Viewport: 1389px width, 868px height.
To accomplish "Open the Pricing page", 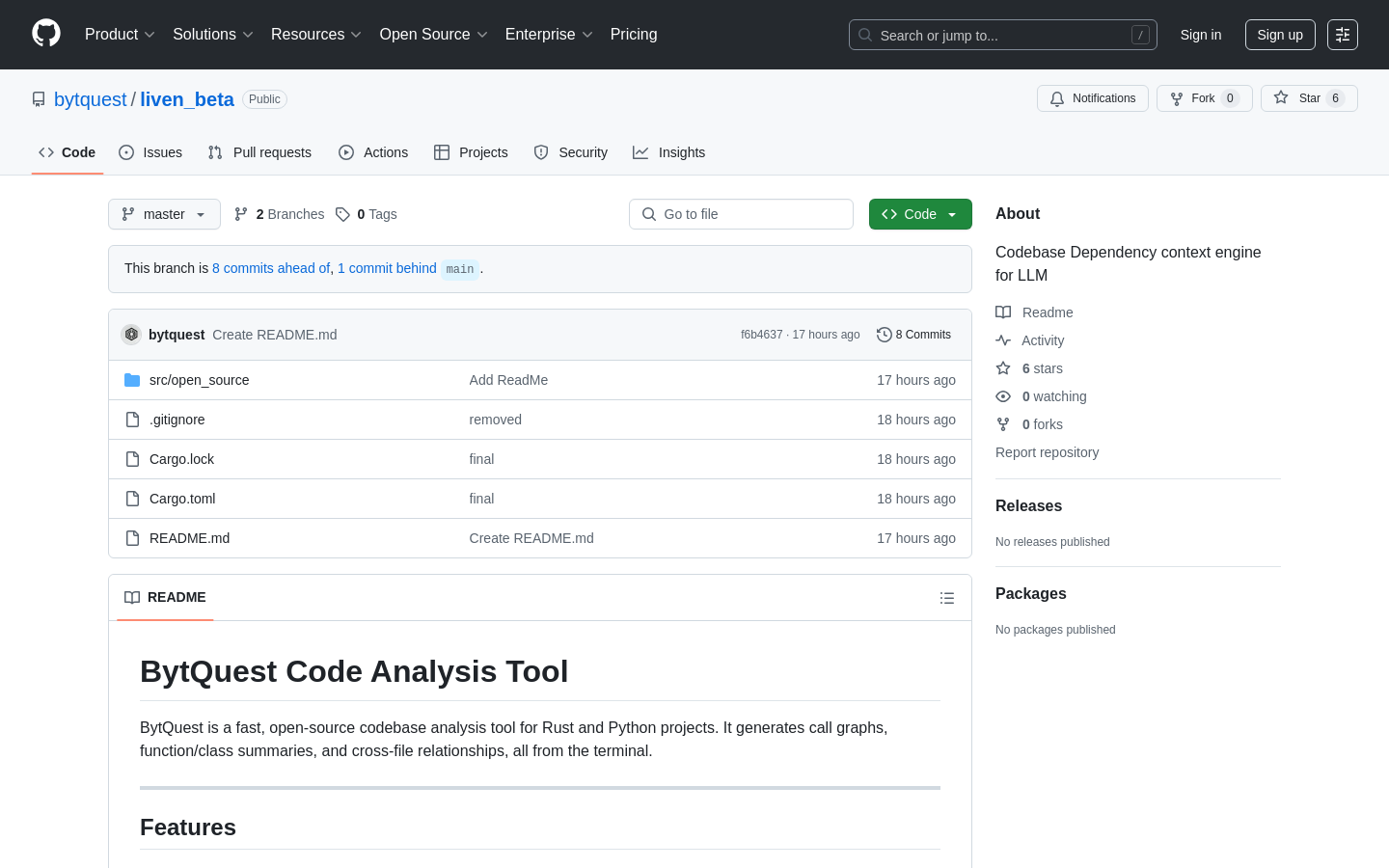I will tap(634, 35).
